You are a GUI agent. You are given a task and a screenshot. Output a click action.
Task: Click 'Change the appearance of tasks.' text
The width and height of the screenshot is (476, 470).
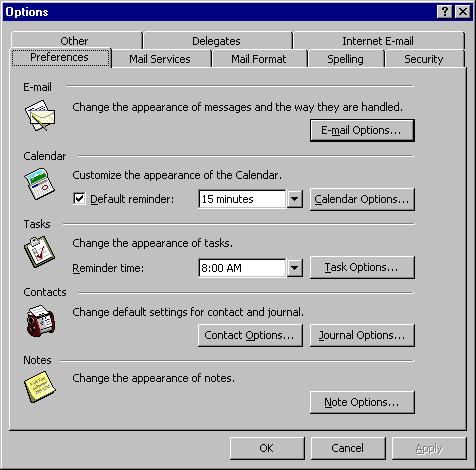[x=152, y=243]
